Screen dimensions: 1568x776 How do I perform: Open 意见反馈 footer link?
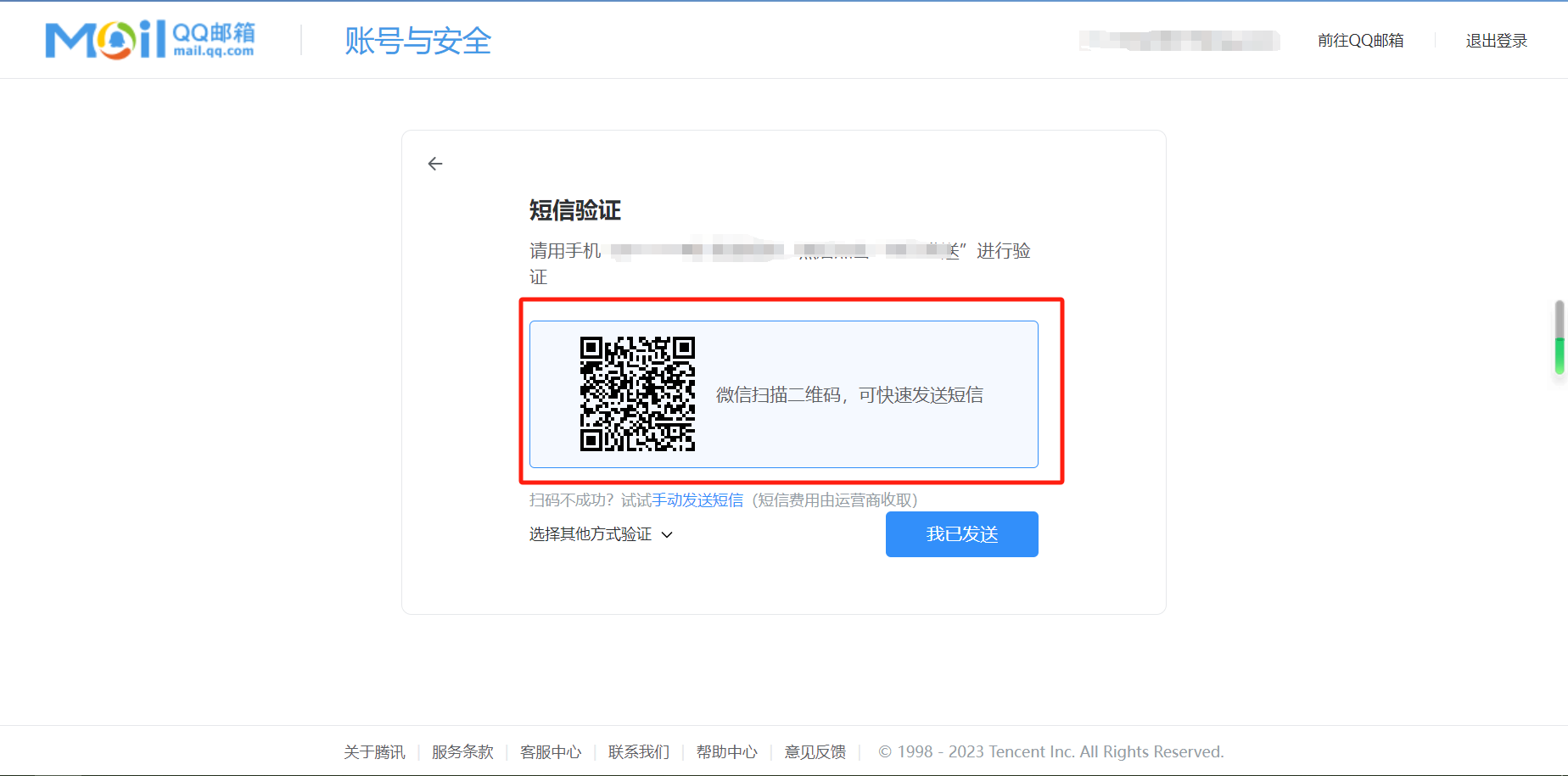click(x=815, y=752)
